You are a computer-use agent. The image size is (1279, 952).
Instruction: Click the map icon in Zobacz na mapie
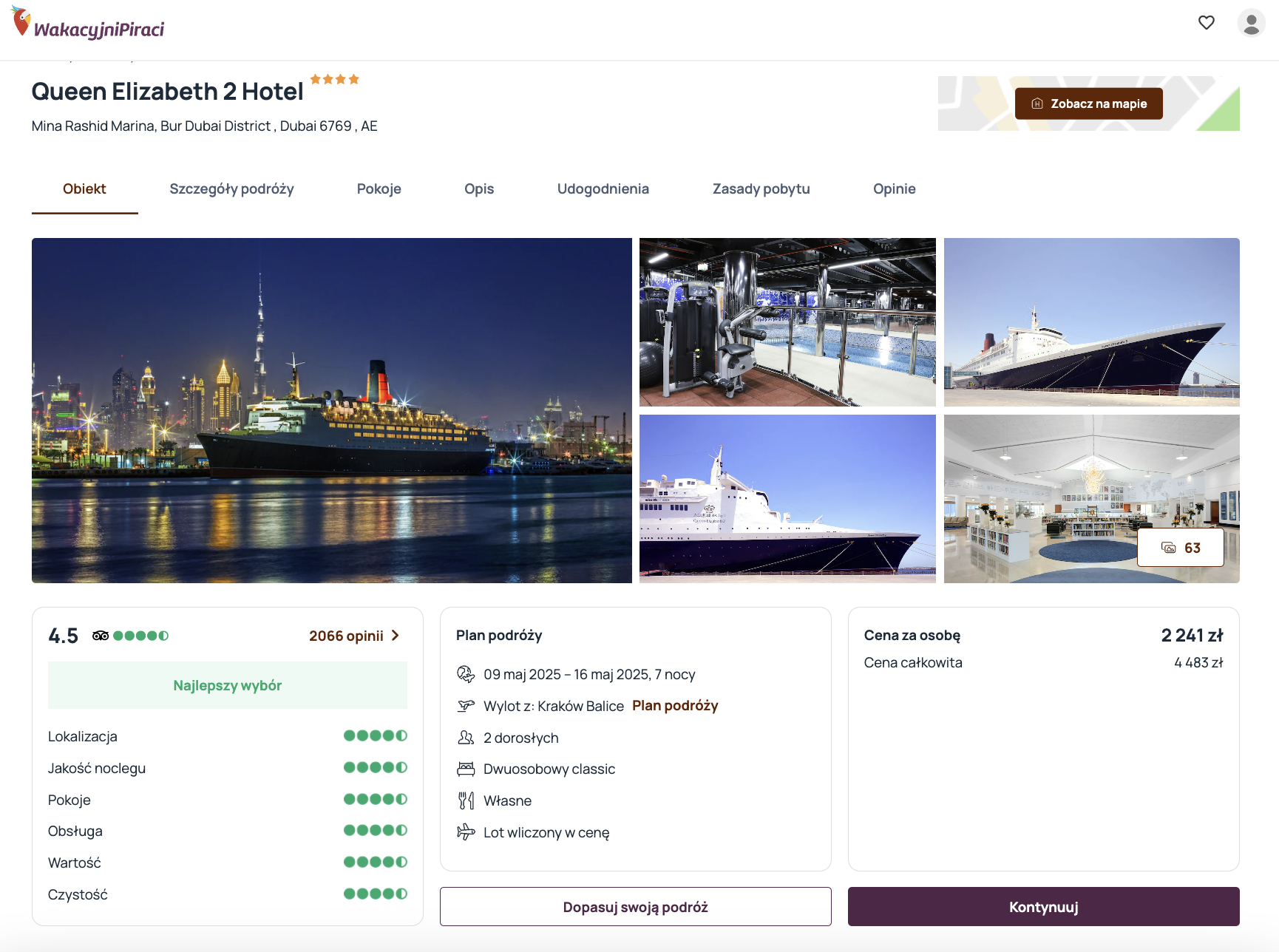(x=1037, y=103)
